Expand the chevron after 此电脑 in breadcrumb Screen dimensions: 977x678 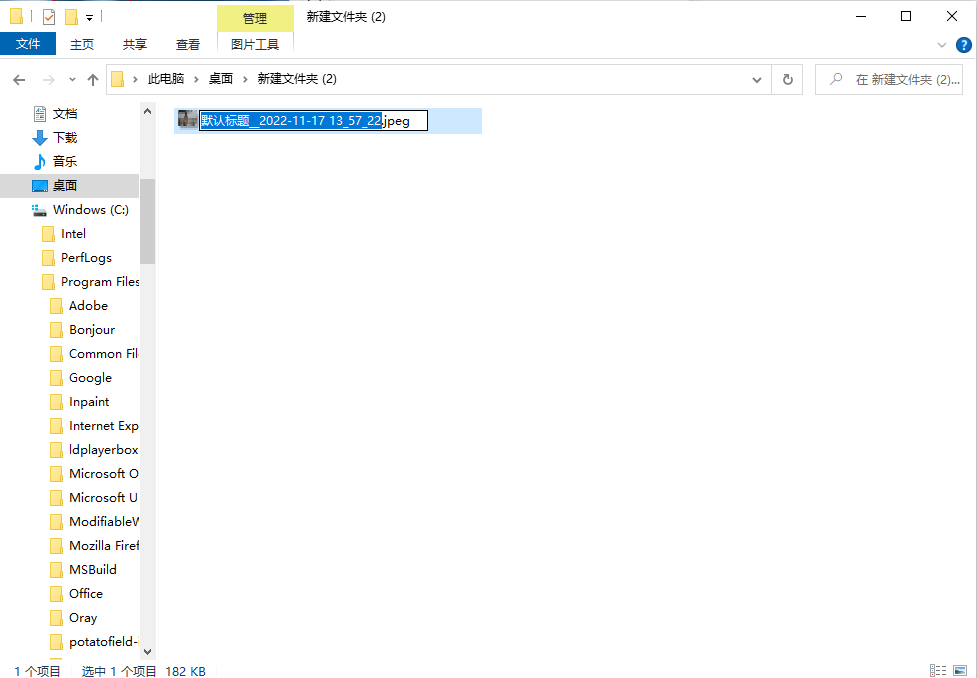(196, 79)
